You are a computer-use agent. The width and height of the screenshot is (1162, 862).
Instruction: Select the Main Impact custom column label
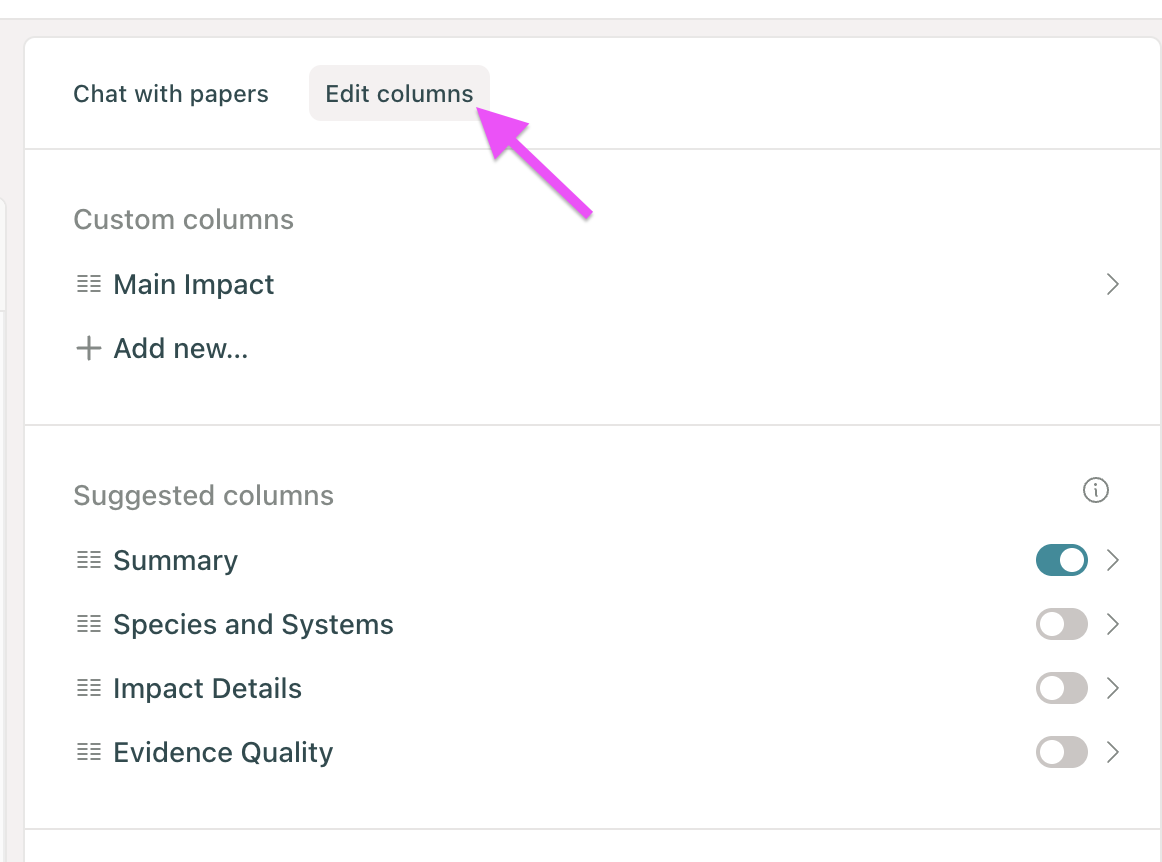pyautogui.click(x=194, y=285)
